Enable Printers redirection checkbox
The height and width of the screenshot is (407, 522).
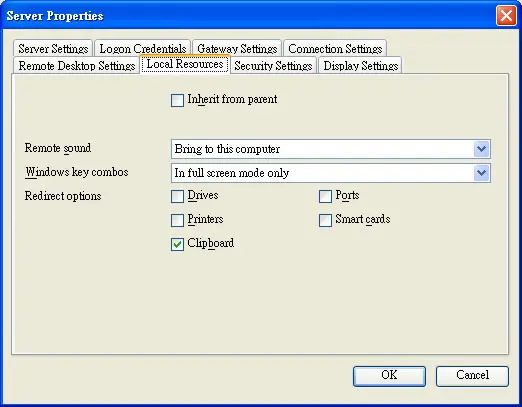(x=177, y=220)
